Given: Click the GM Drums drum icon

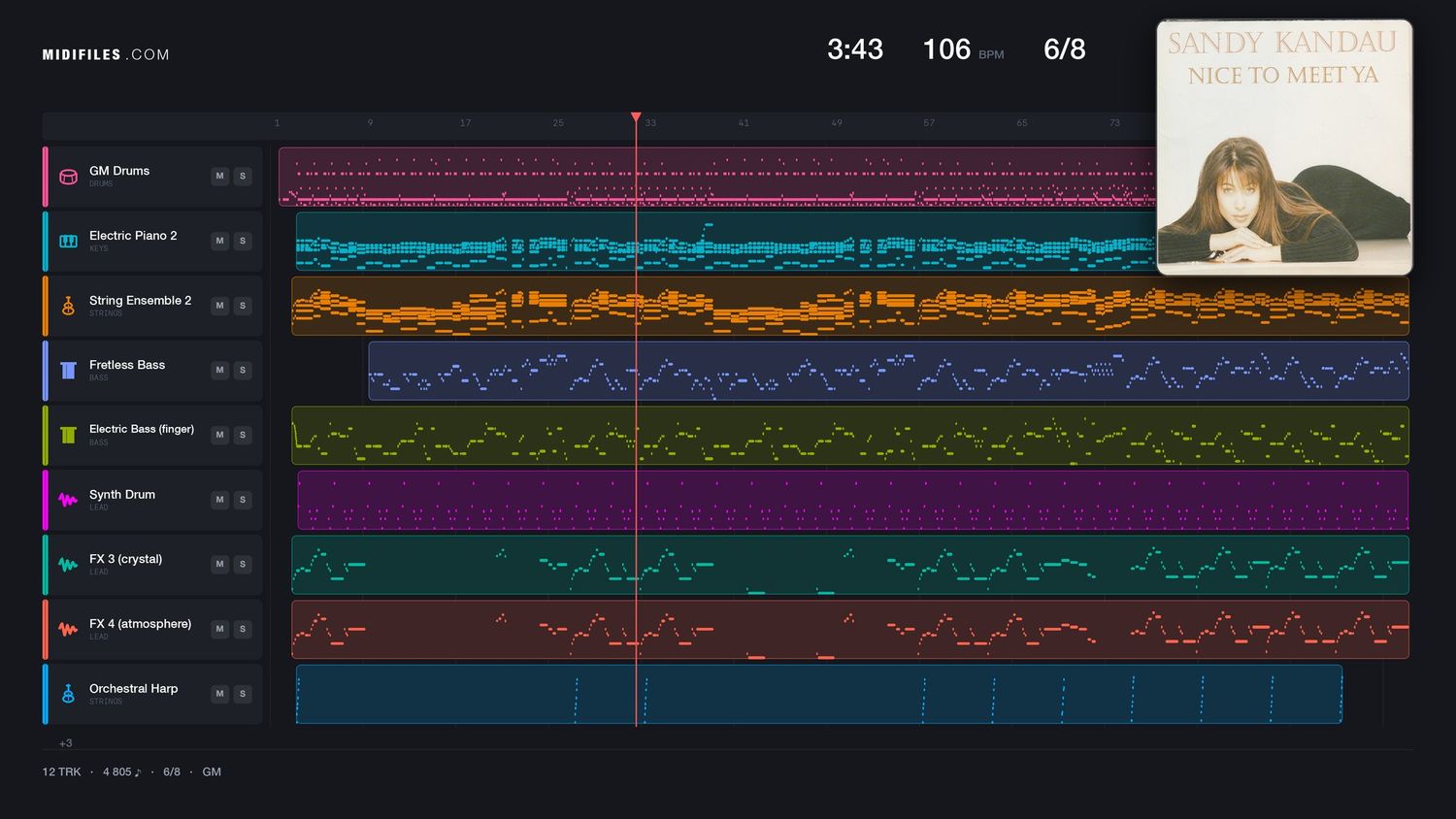Looking at the screenshot, I should (68, 177).
